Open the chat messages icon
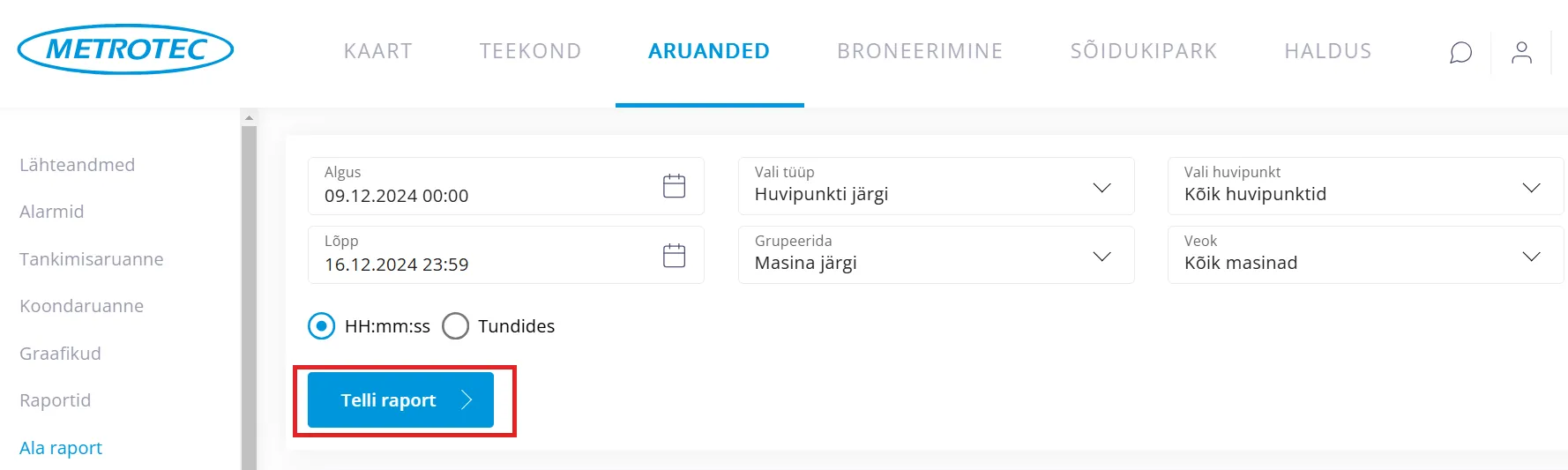This screenshot has height=470, width=1568. point(1460,53)
